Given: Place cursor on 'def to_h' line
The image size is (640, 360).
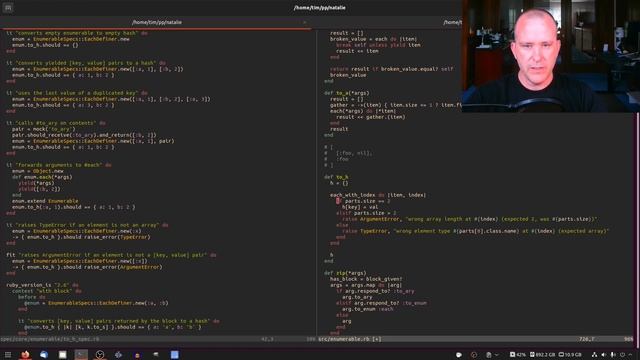Looking at the screenshot, I should click(336, 177).
